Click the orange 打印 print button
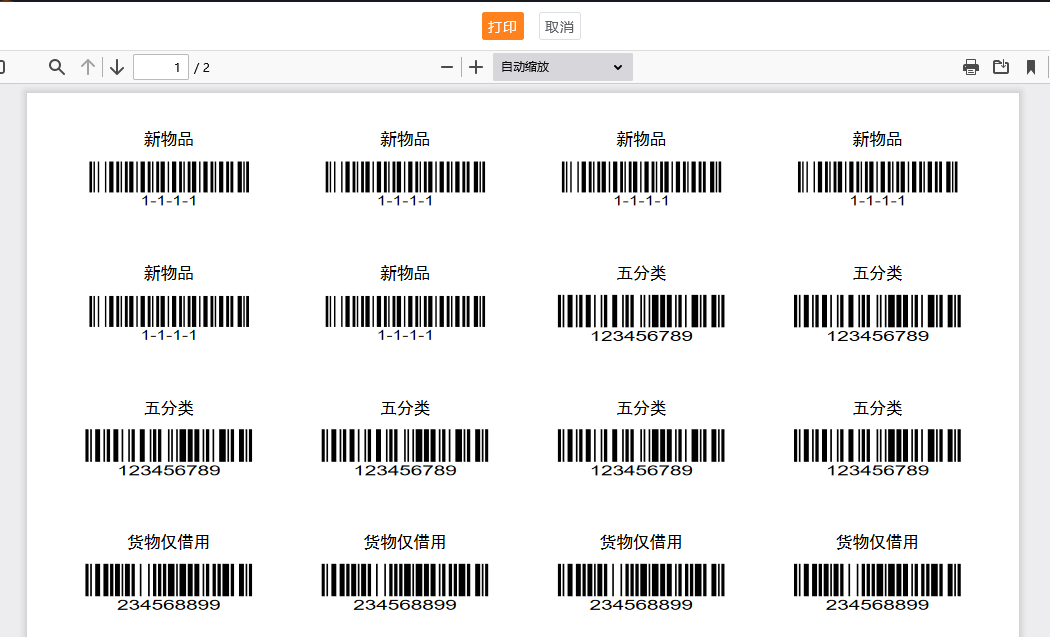 coord(502,26)
